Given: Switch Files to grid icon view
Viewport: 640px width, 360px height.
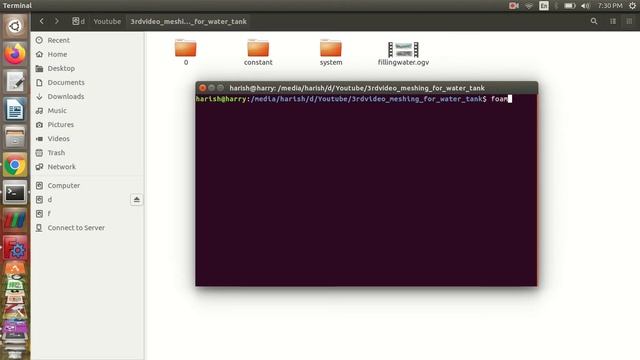Looking at the screenshot, I should click(x=629, y=21).
